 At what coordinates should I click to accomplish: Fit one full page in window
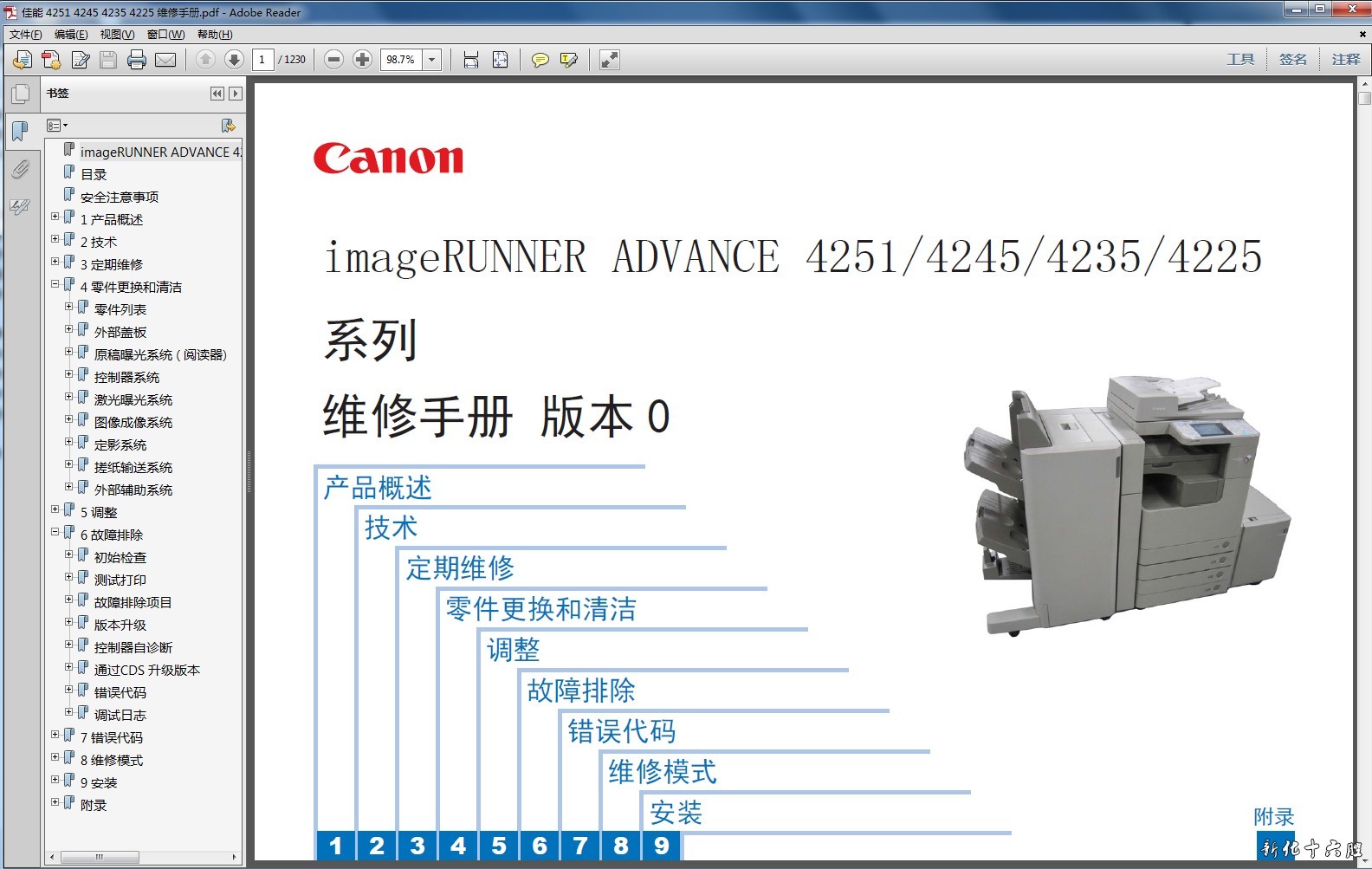click(501, 60)
